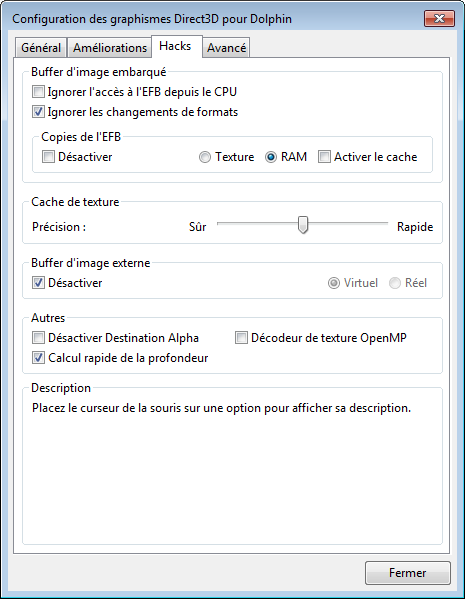Select the Avancé tab

click(x=226, y=48)
